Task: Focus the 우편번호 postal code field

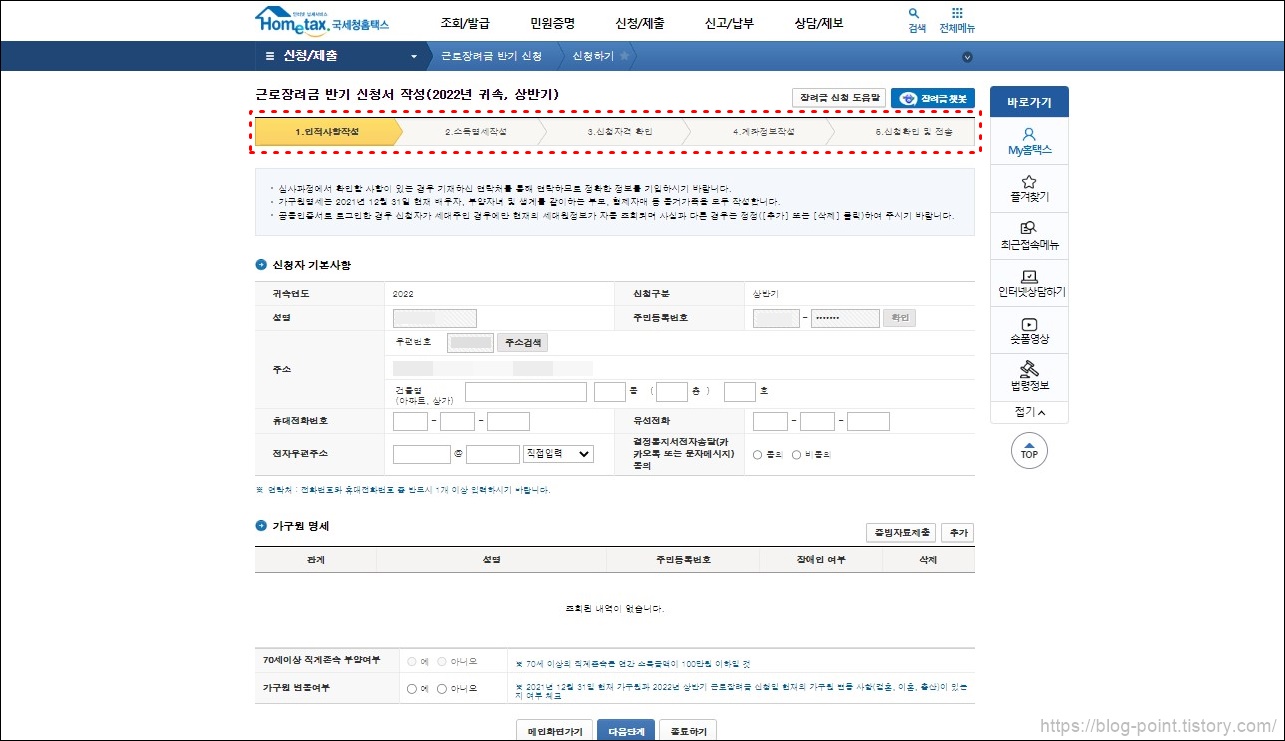Action: [x=470, y=343]
